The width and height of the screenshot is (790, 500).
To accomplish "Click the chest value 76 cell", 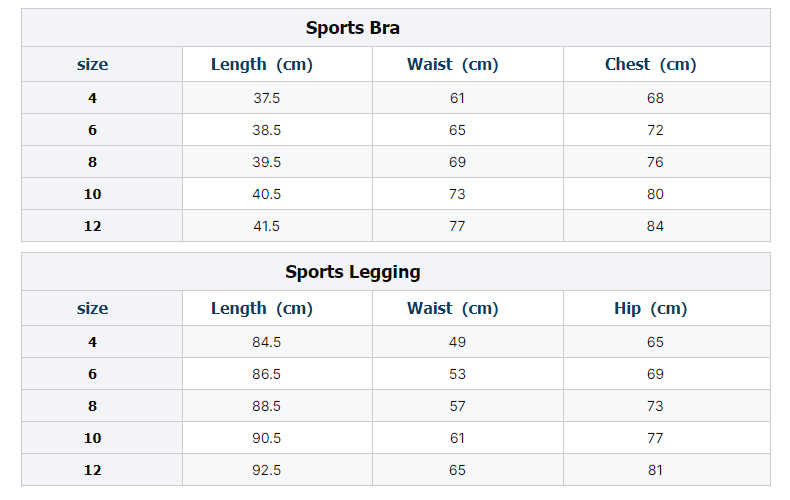I will coord(655,162).
